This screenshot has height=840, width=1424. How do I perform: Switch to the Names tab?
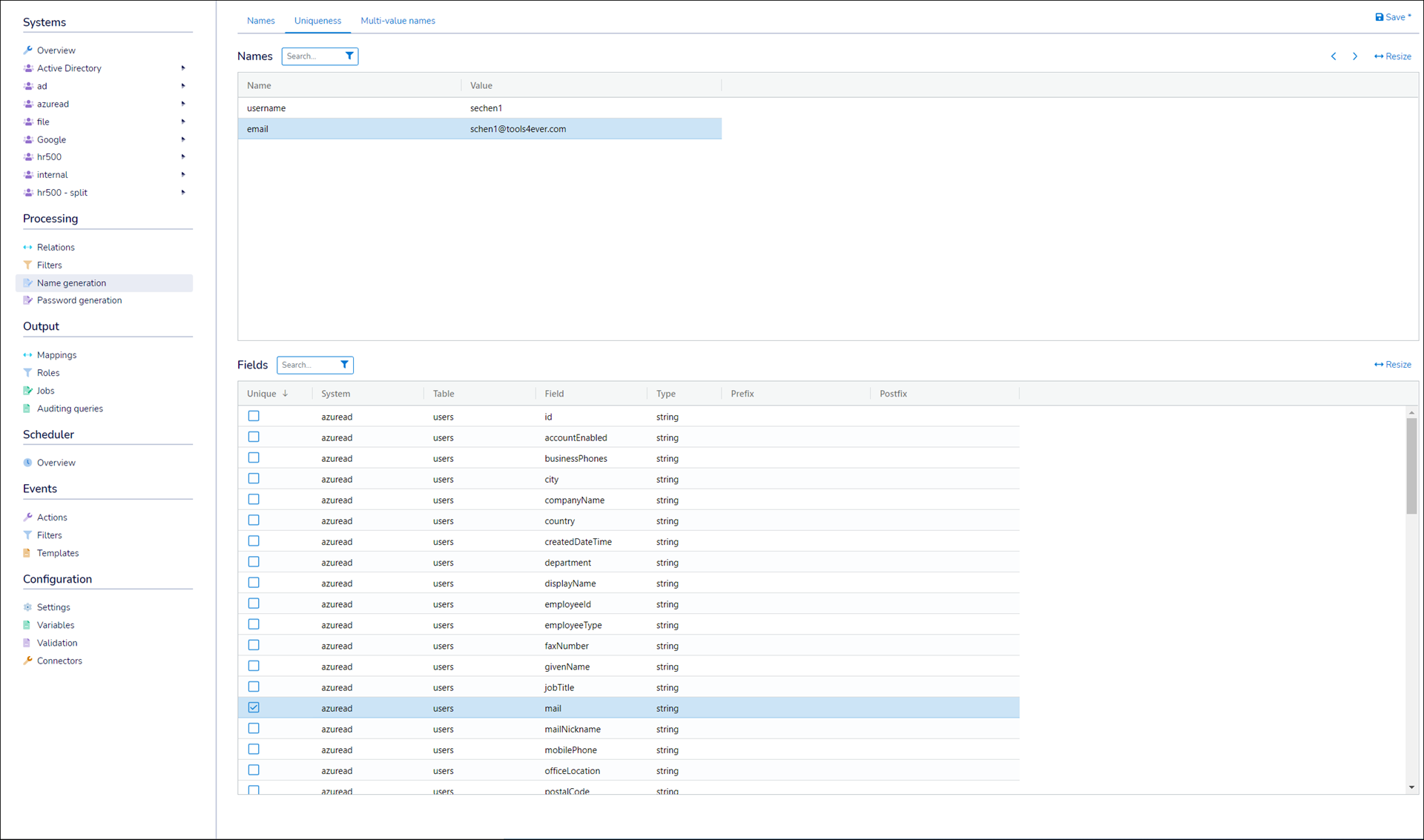coord(260,21)
